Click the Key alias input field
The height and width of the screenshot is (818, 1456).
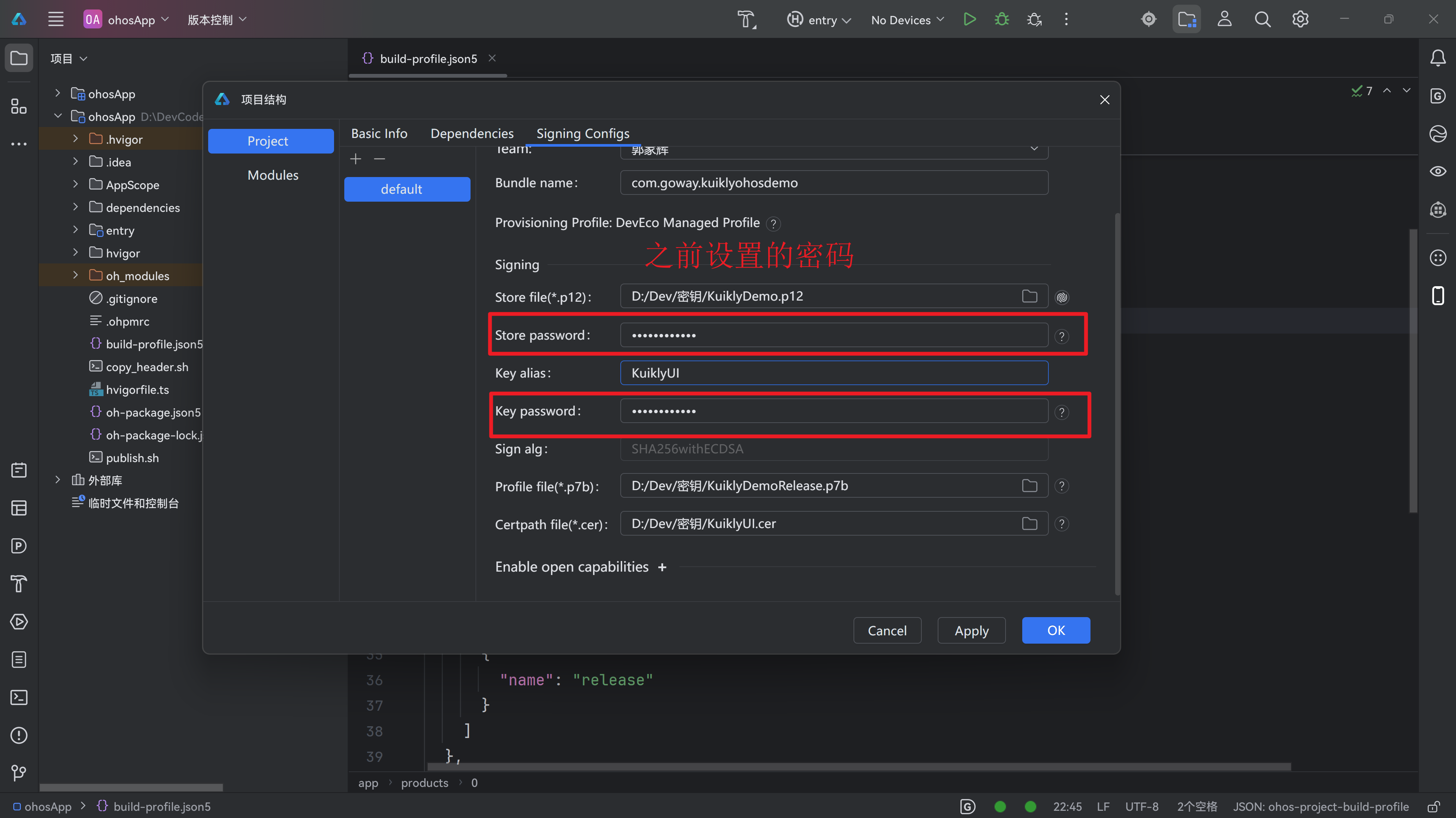point(834,373)
